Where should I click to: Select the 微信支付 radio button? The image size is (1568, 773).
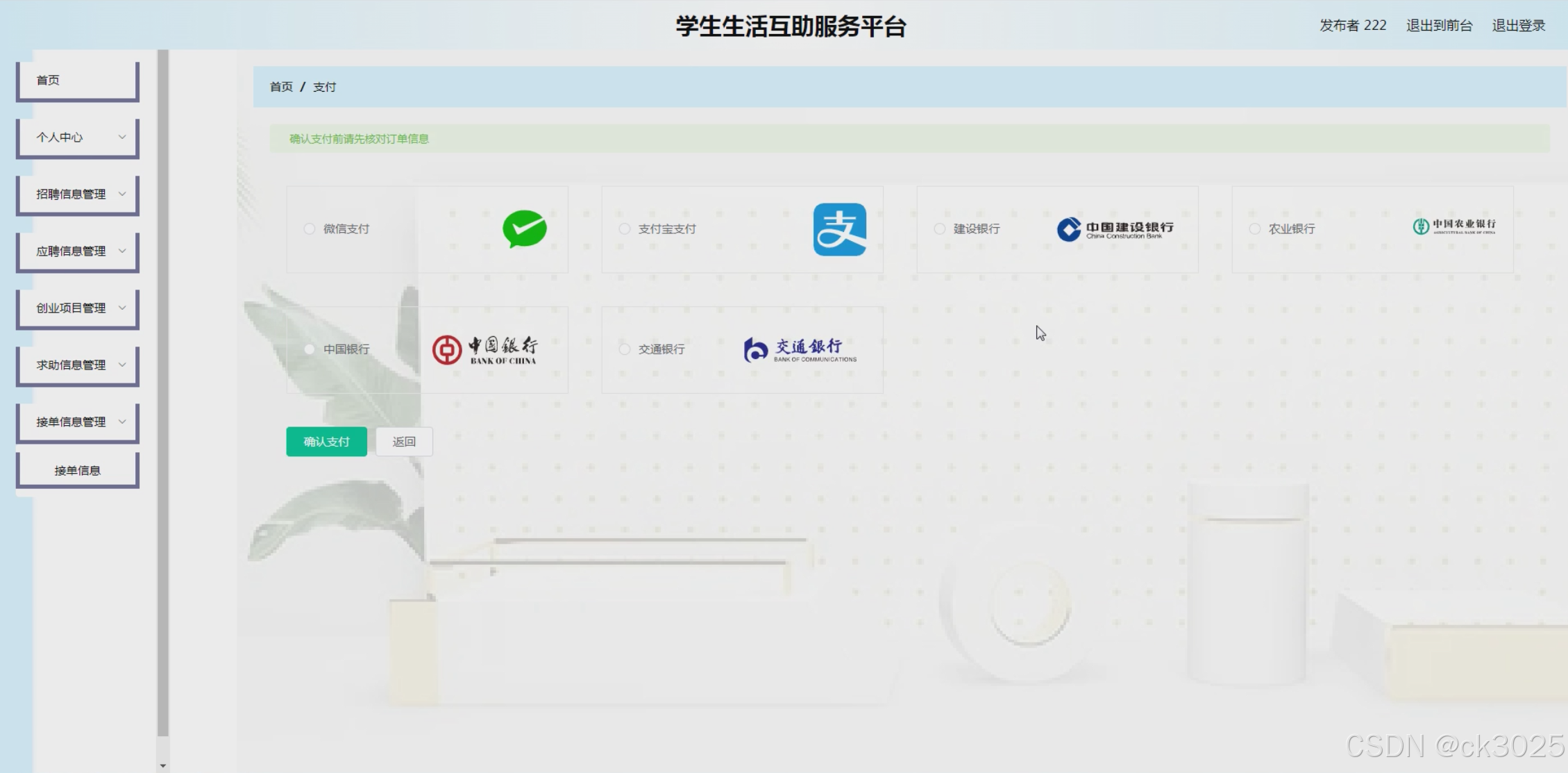[310, 228]
